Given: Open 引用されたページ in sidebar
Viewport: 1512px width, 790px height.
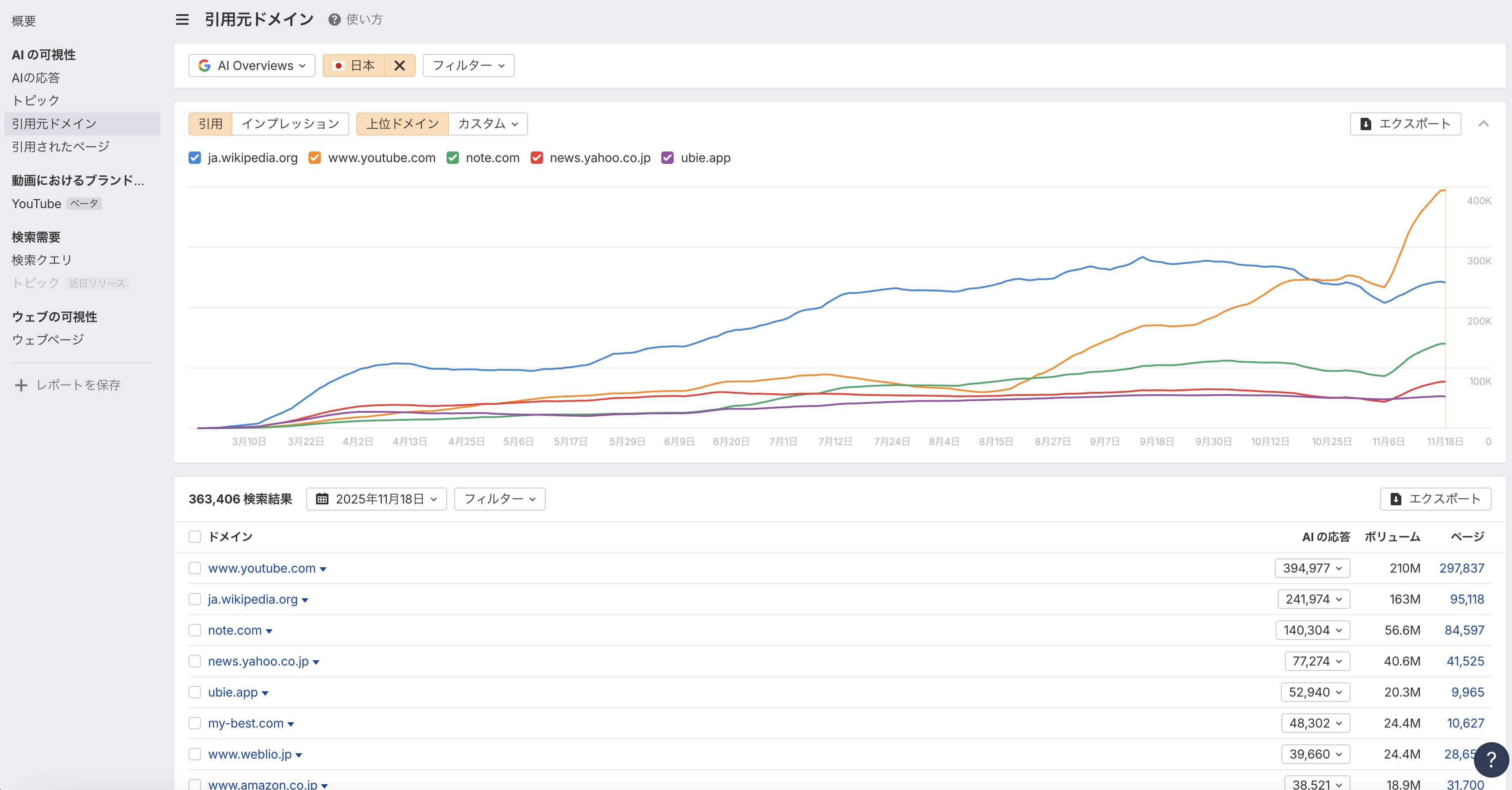Looking at the screenshot, I should tap(61, 146).
